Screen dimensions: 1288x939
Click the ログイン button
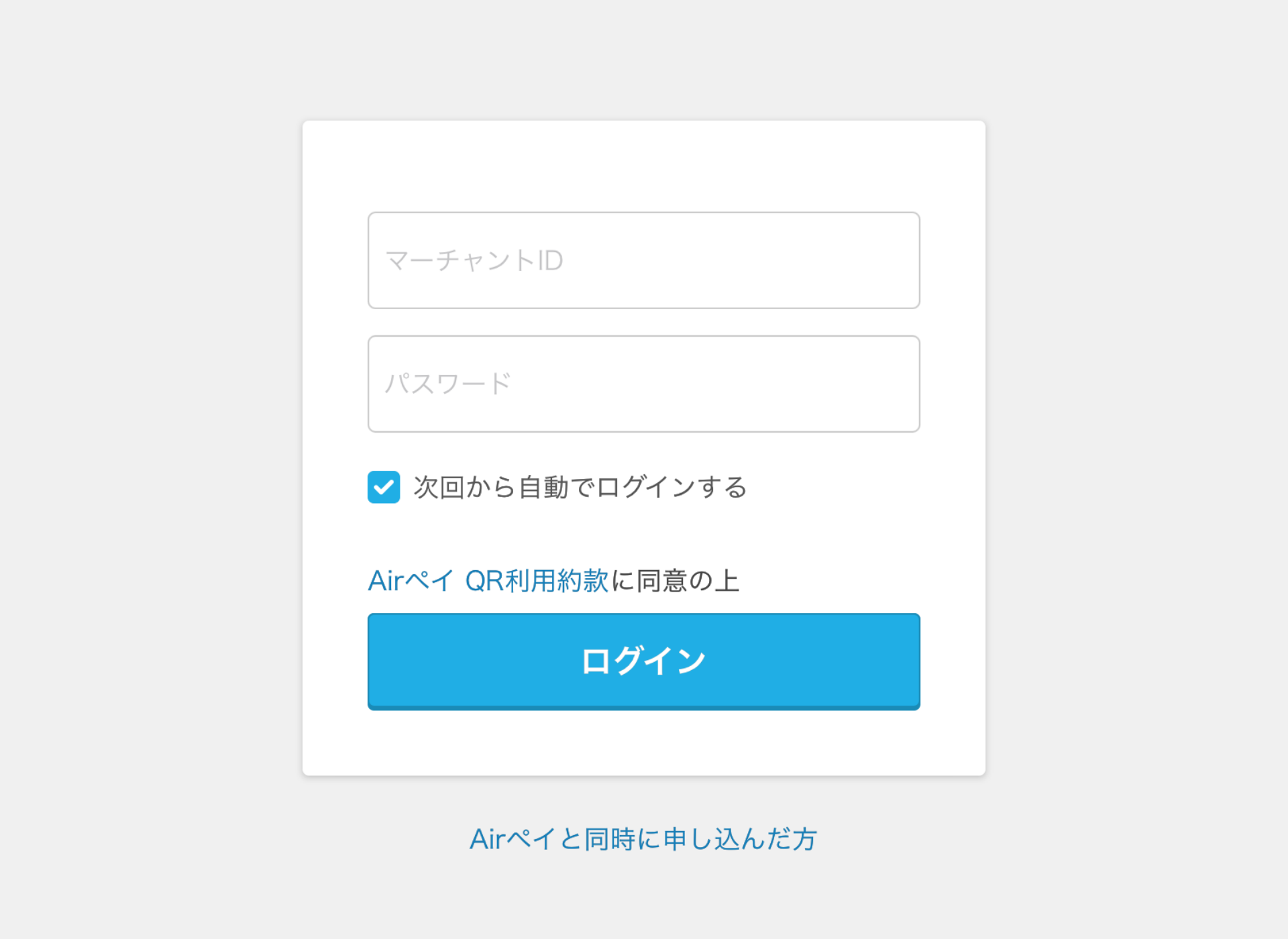(x=643, y=660)
